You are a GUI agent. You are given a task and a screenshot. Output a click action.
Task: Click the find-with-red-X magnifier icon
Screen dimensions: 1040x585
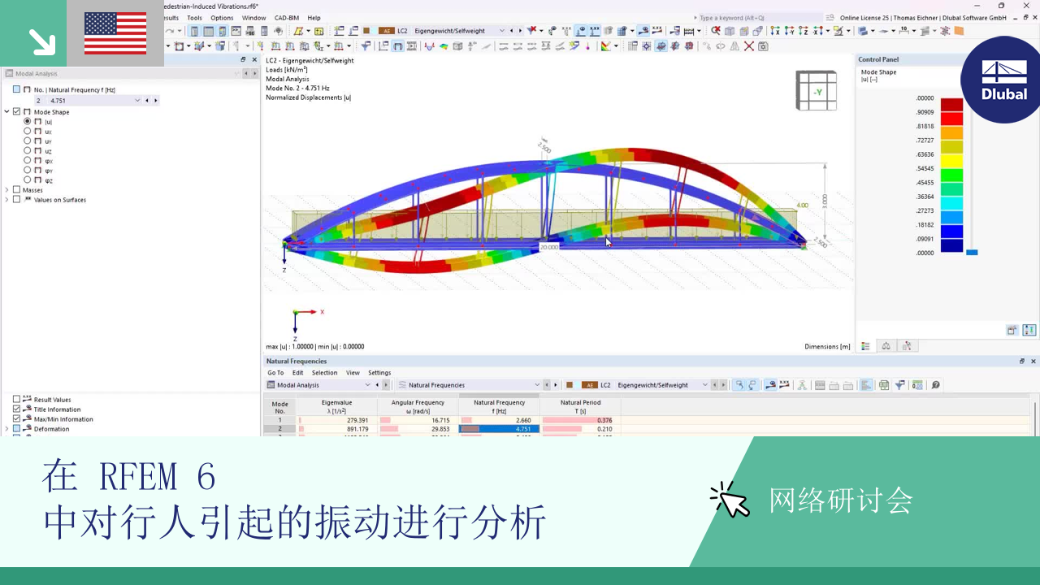click(716, 31)
